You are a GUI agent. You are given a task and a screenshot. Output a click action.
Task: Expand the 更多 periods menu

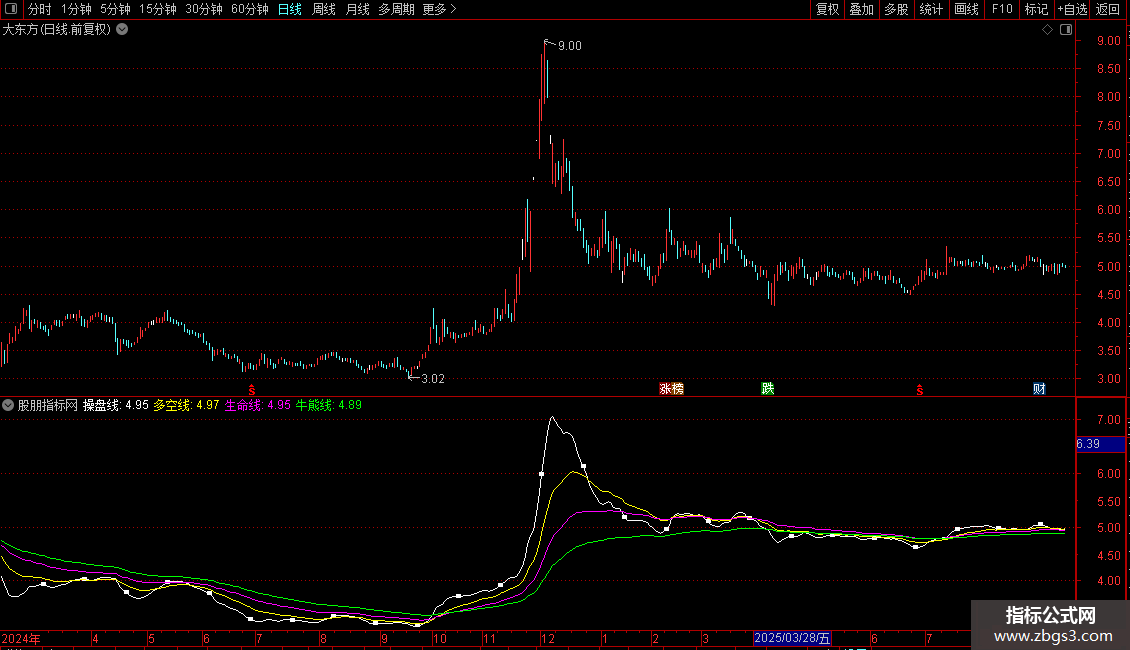pyautogui.click(x=439, y=9)
